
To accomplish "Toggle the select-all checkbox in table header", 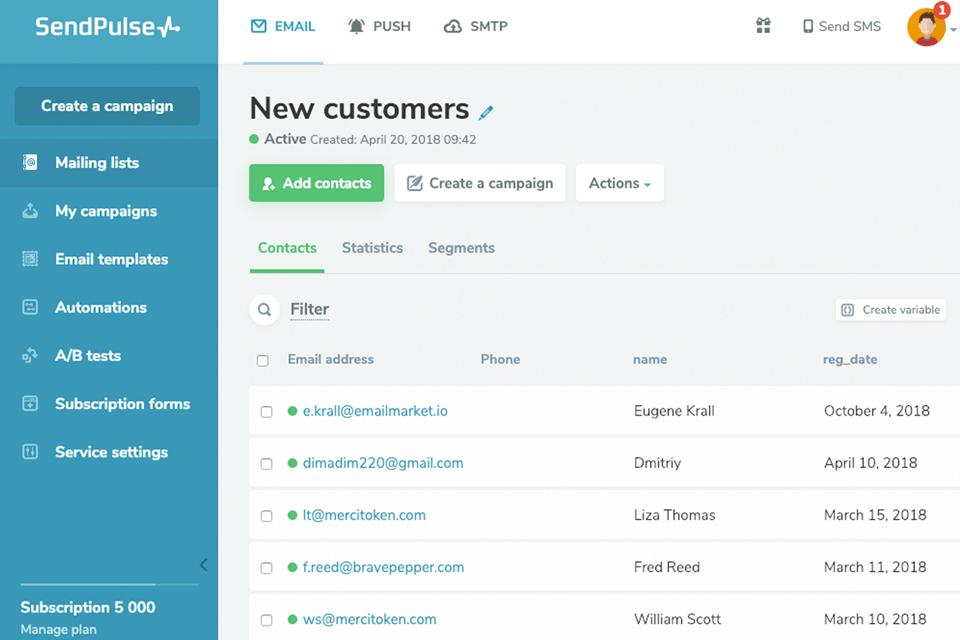I will click(x=263, y=361).
